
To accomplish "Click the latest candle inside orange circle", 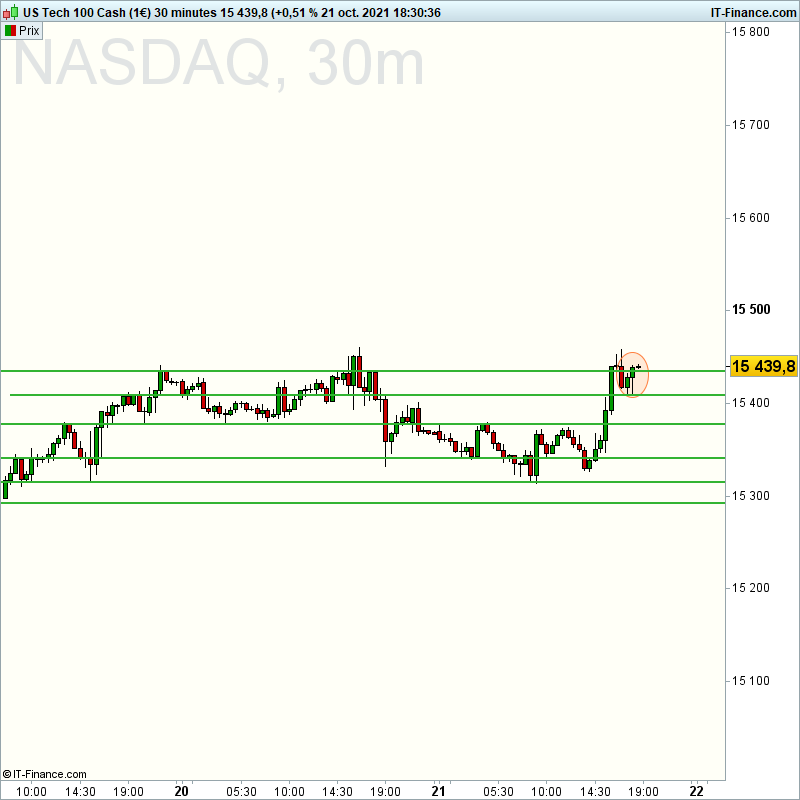I will point(638,366).
